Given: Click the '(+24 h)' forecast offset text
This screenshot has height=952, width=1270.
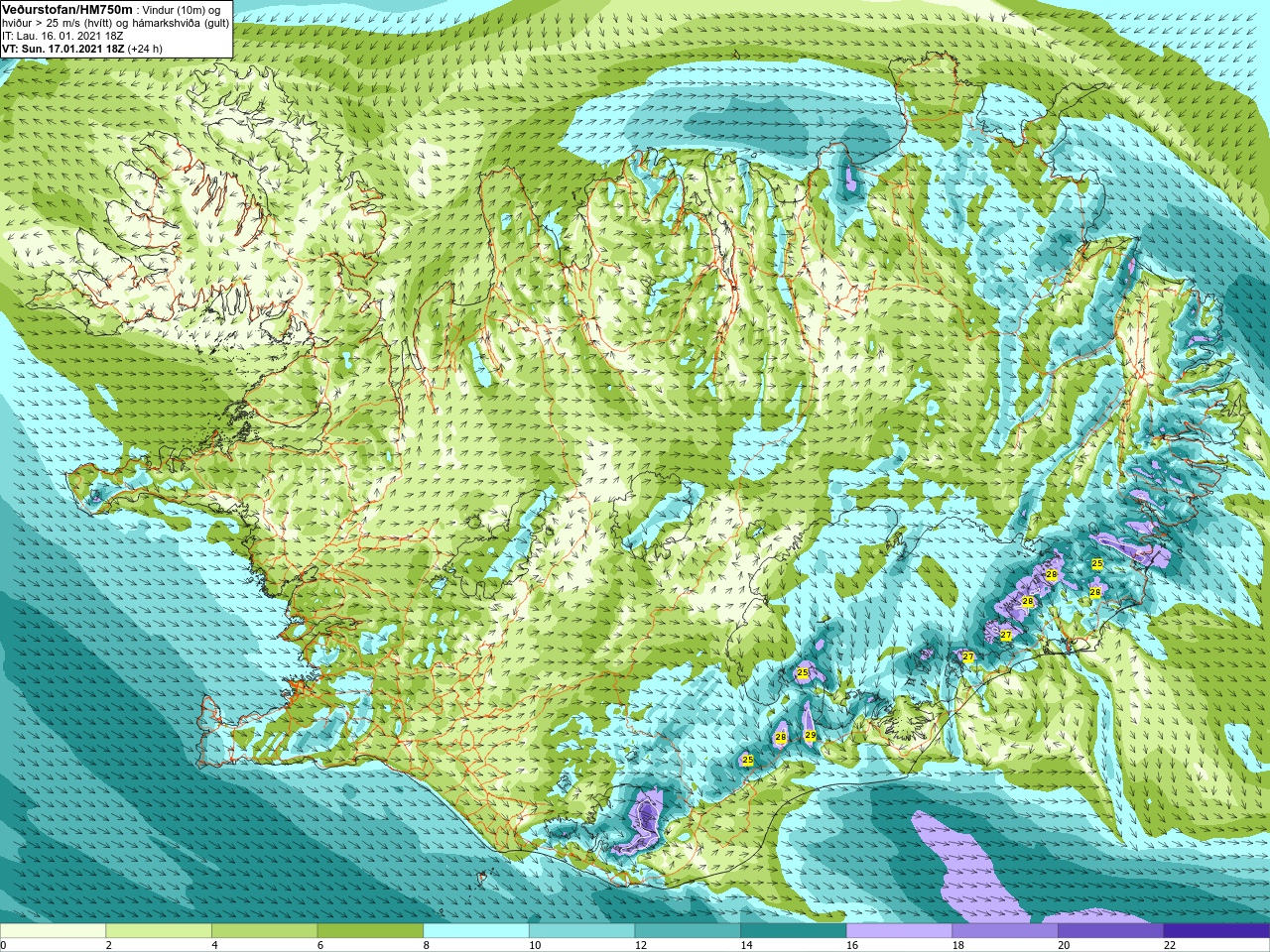Looking at the screenshot, I should [x=145, y=49].
